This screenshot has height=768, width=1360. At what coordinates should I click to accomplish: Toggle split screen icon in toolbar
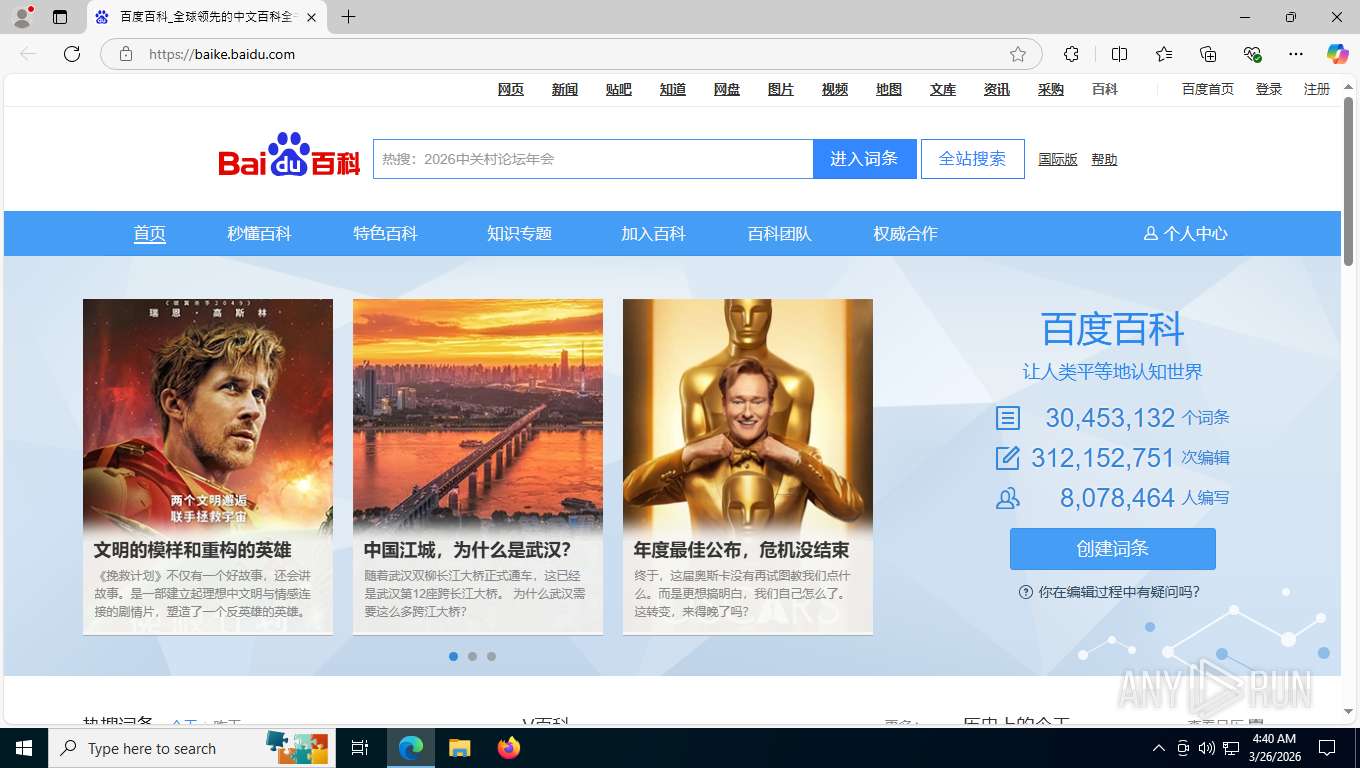[1119, 54]
